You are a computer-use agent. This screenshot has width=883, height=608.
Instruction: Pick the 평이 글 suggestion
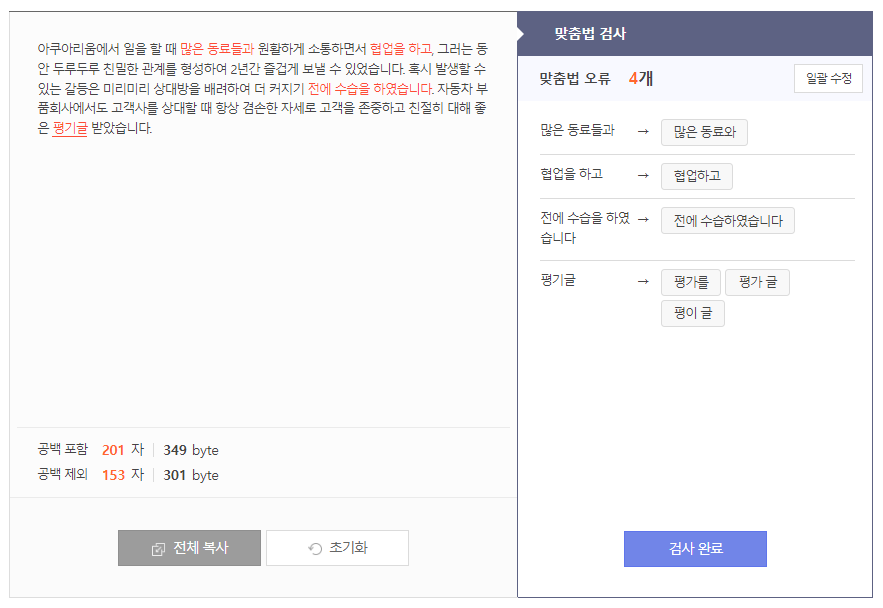click(692, 313)
